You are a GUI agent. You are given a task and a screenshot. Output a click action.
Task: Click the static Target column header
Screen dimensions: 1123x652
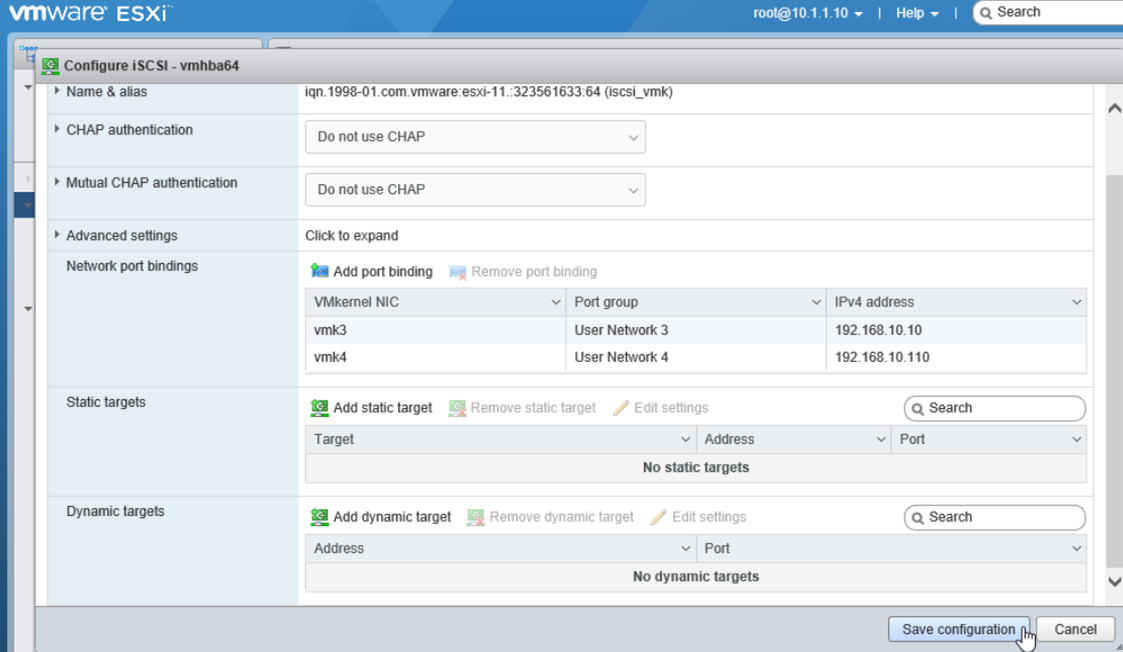501,440
